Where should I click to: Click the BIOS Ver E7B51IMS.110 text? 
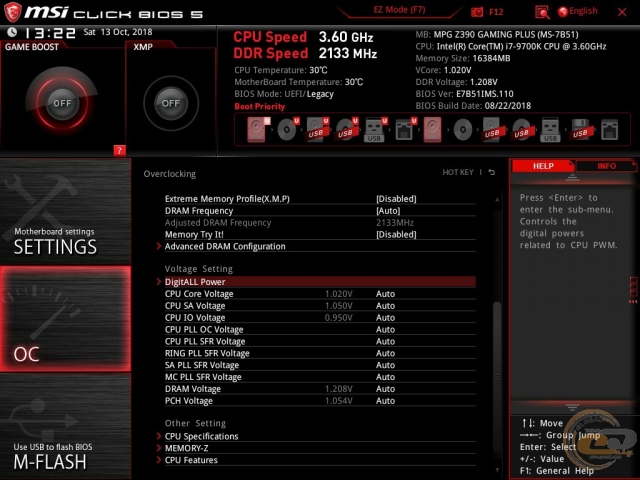(x=464, y=93)
